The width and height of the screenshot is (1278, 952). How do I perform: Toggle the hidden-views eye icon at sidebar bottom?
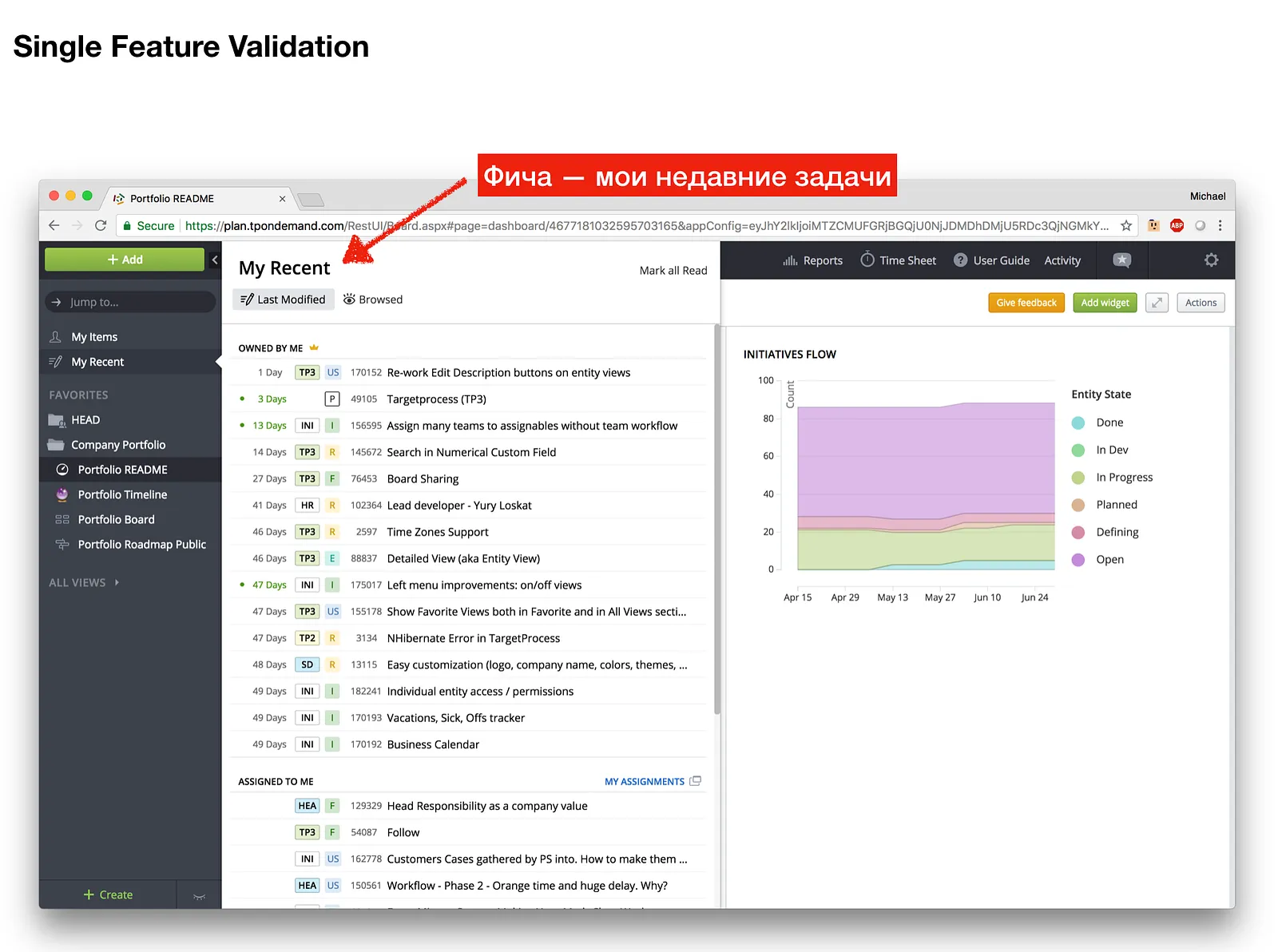tap(199, 896)
